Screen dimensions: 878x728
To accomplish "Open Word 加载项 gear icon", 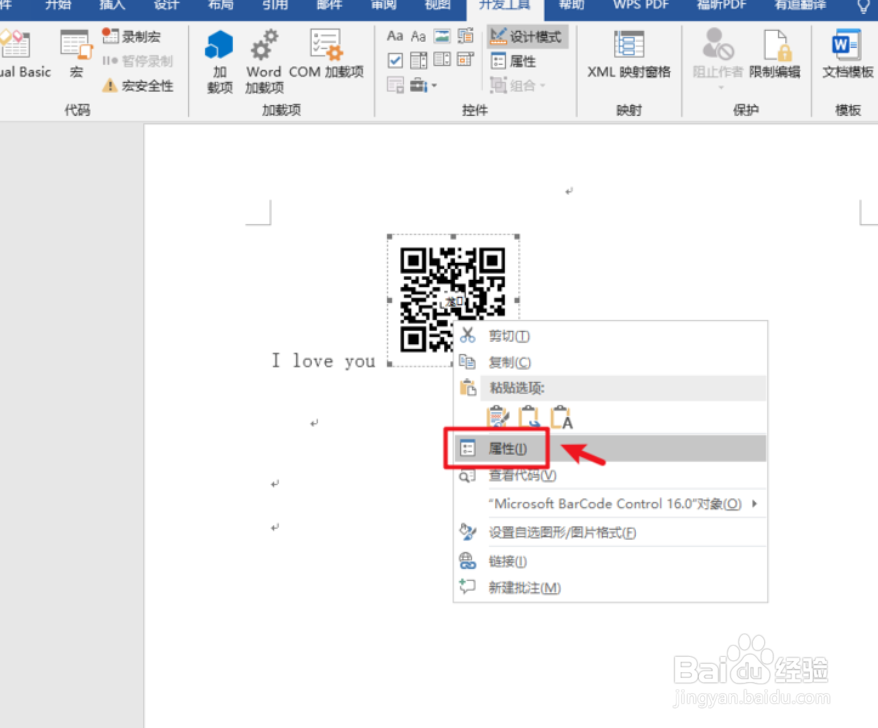I will click(264, 62).
